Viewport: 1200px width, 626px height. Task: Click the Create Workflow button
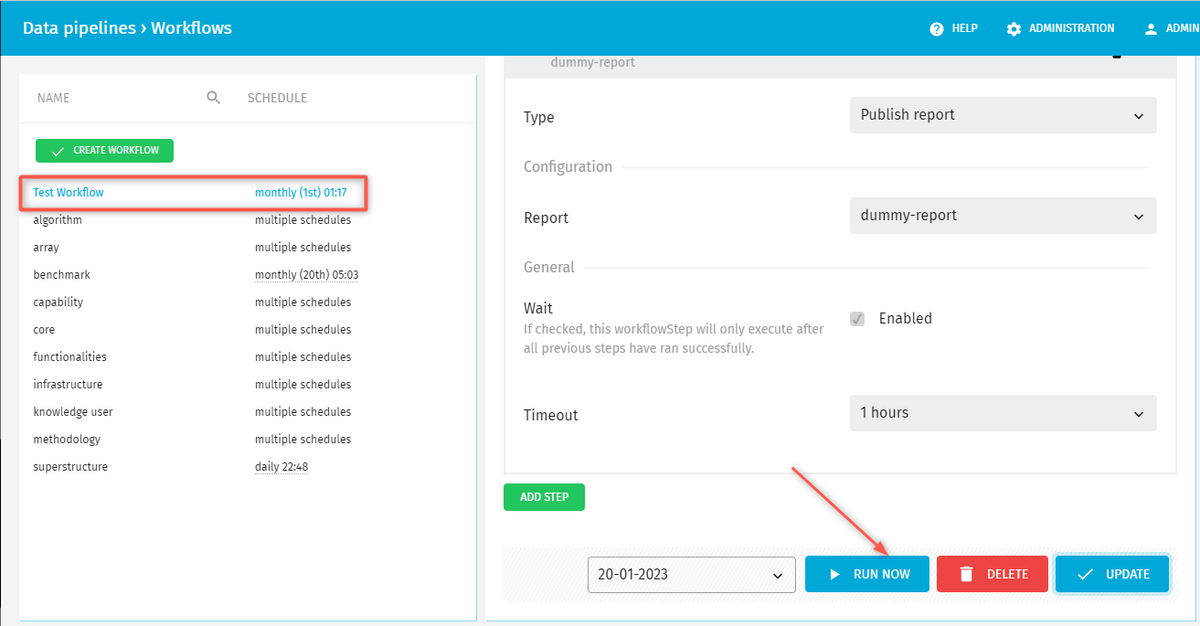105,150
